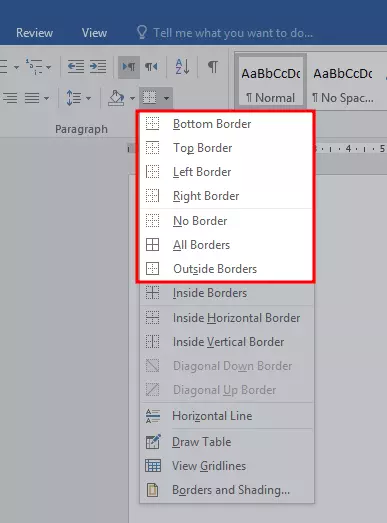The height and width of the screenshot is (523, 387).
Task: Click the horizontal ruler near 4
Action: [x=348, y=148]
